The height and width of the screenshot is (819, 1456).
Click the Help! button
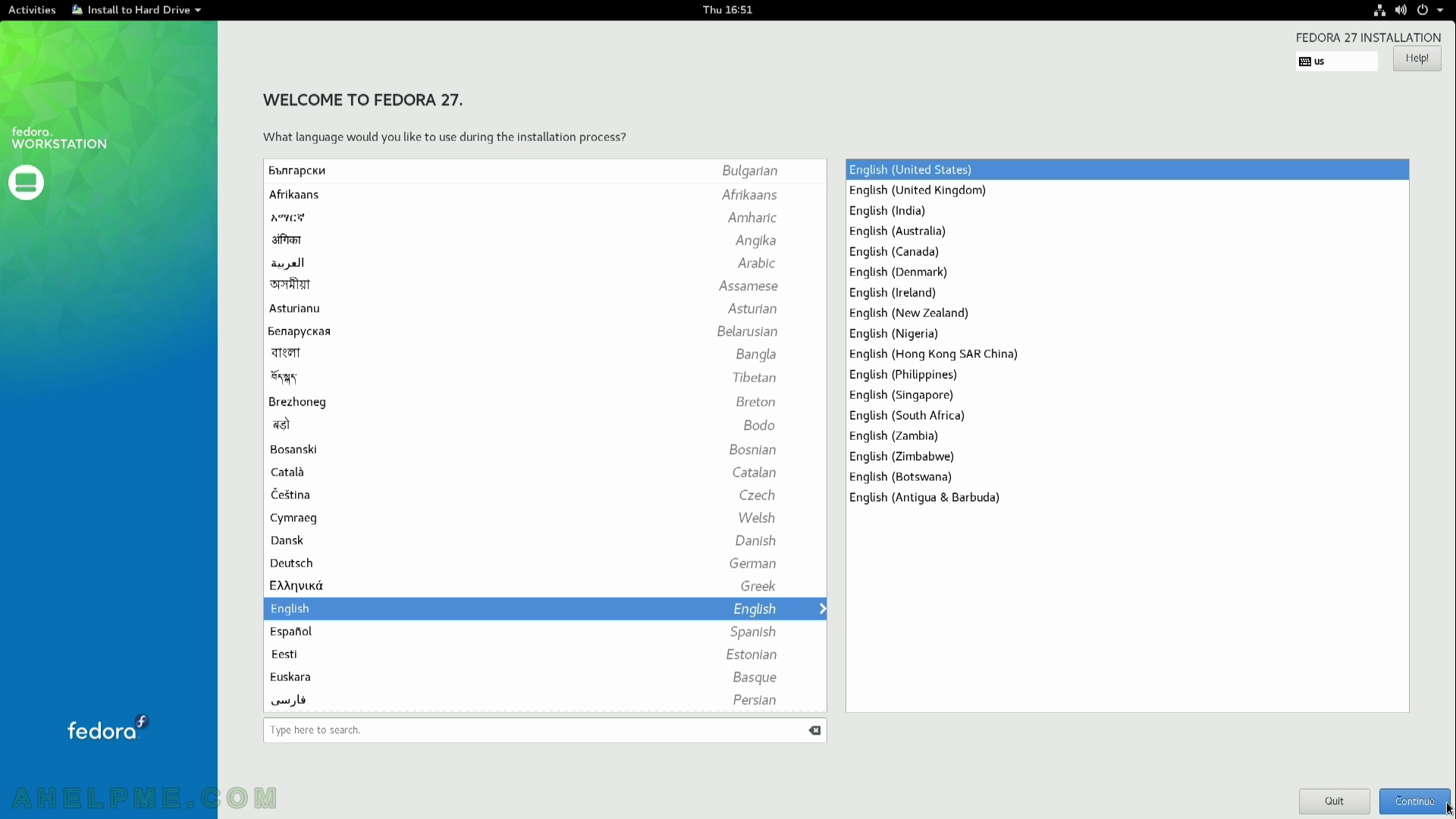click(x=1417, y=58)
